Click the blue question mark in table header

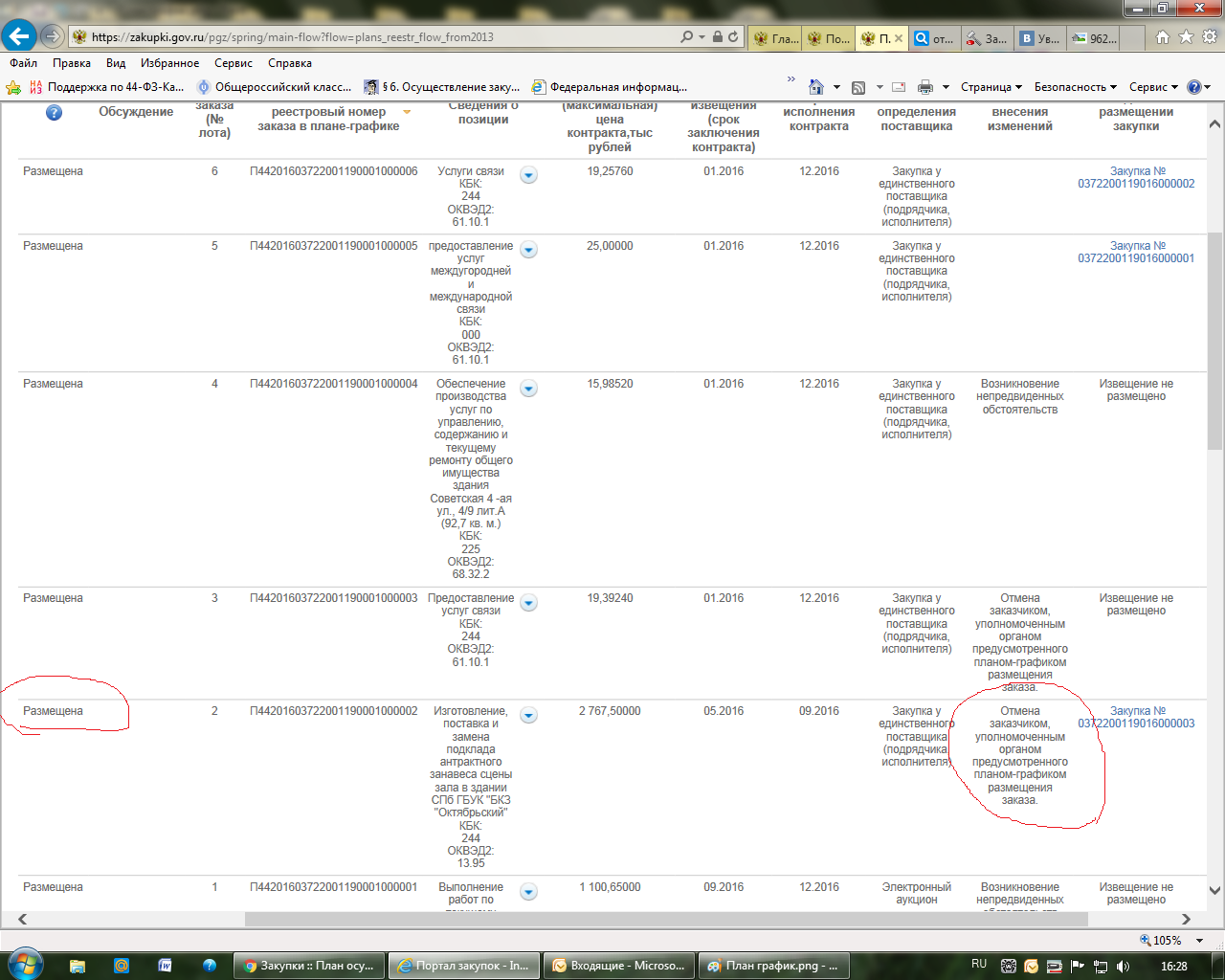(54, 112)
